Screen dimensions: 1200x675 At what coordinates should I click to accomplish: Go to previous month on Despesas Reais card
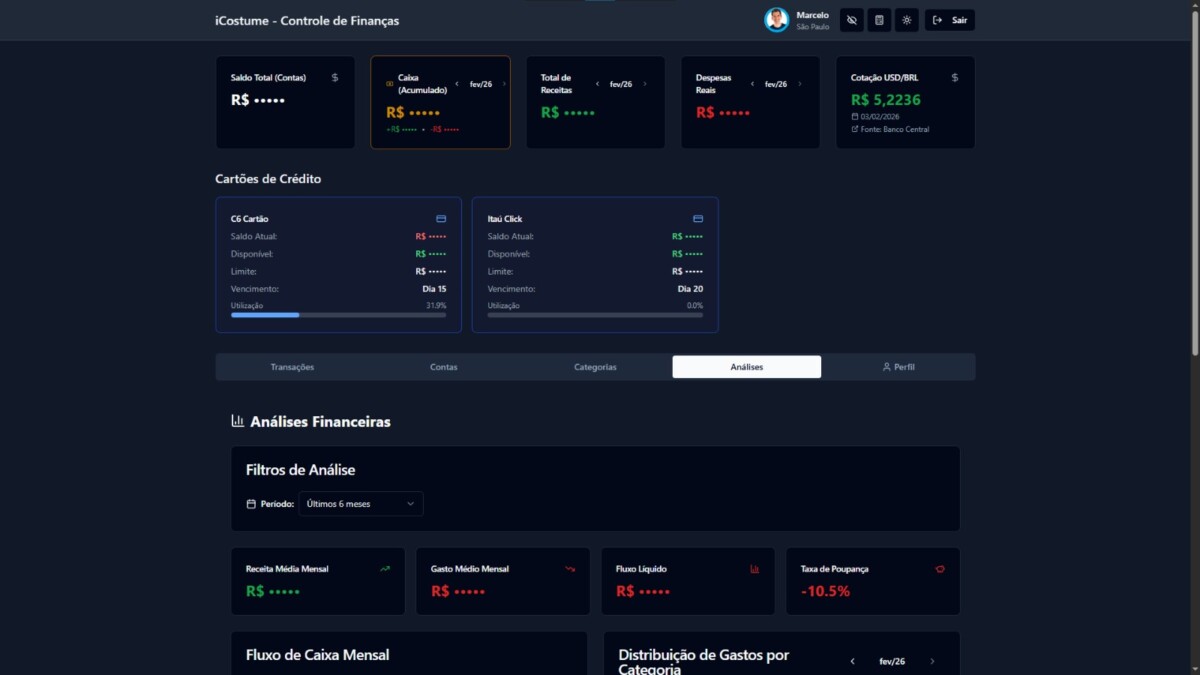coord(752,84)
